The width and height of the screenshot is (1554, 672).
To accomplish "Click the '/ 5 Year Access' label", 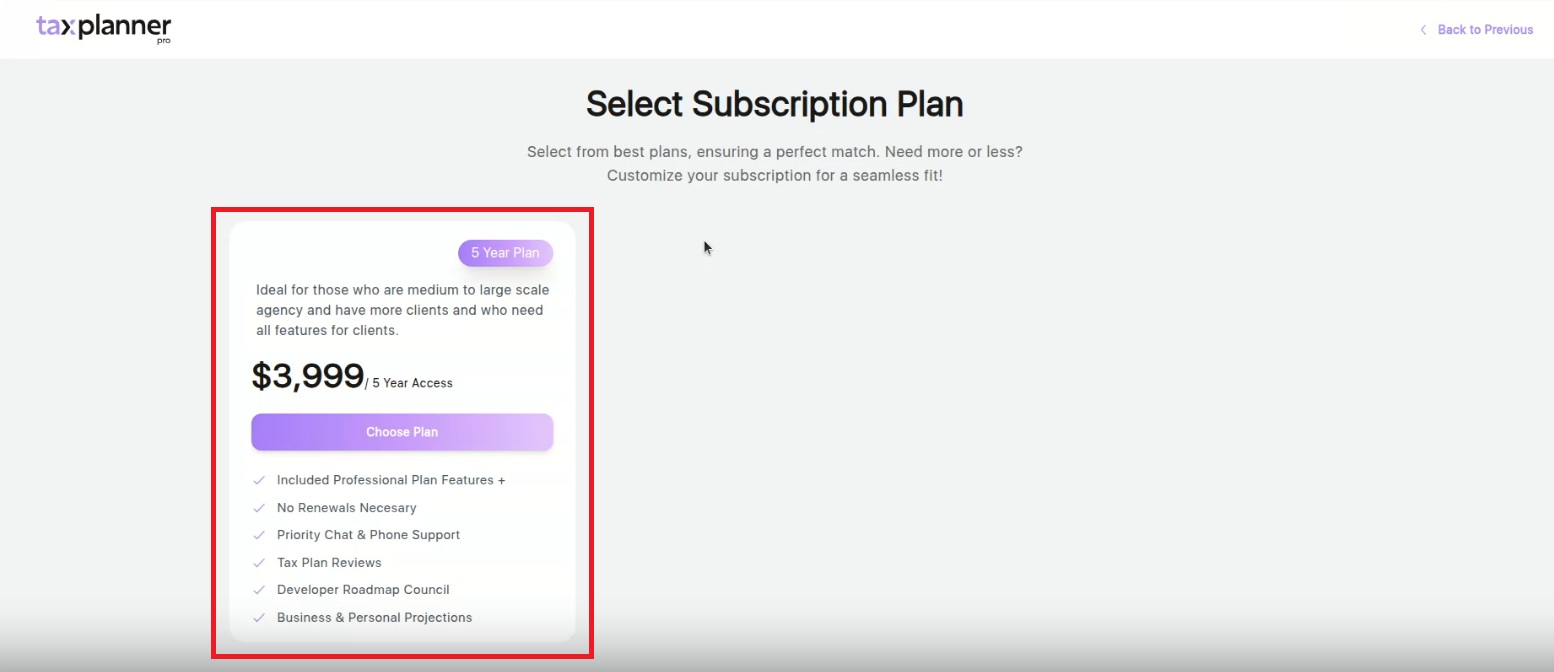I will click(409, 383).
